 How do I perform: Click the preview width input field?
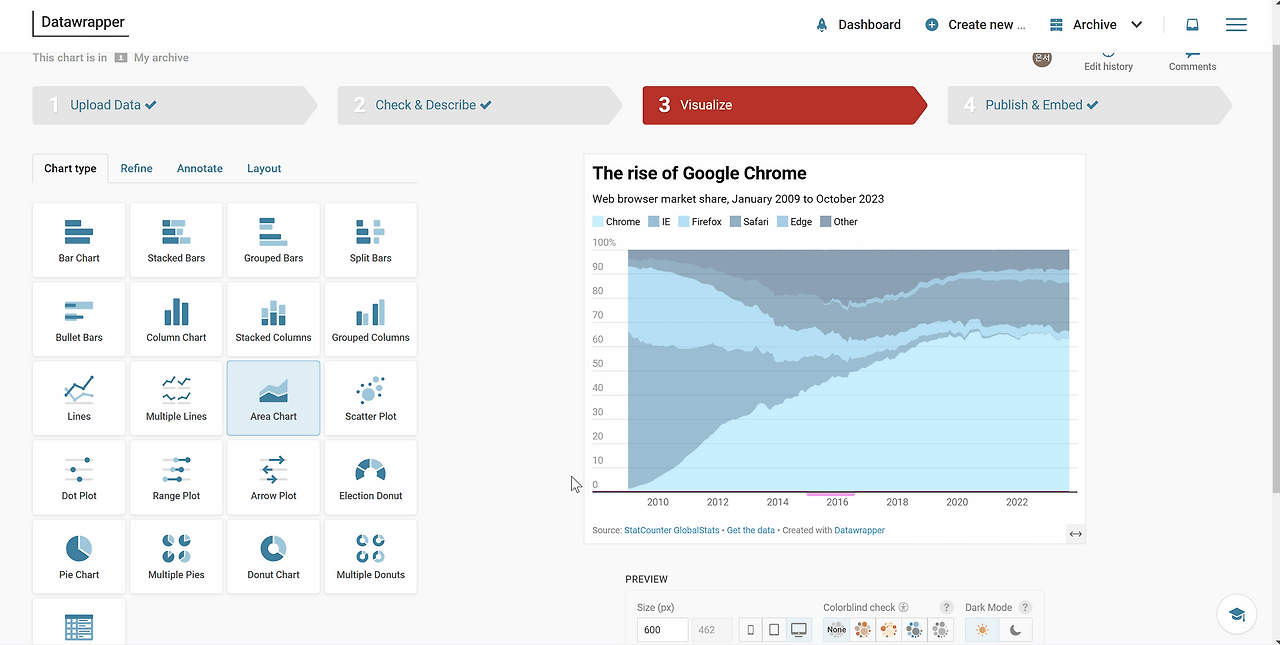tap(662, 630)
